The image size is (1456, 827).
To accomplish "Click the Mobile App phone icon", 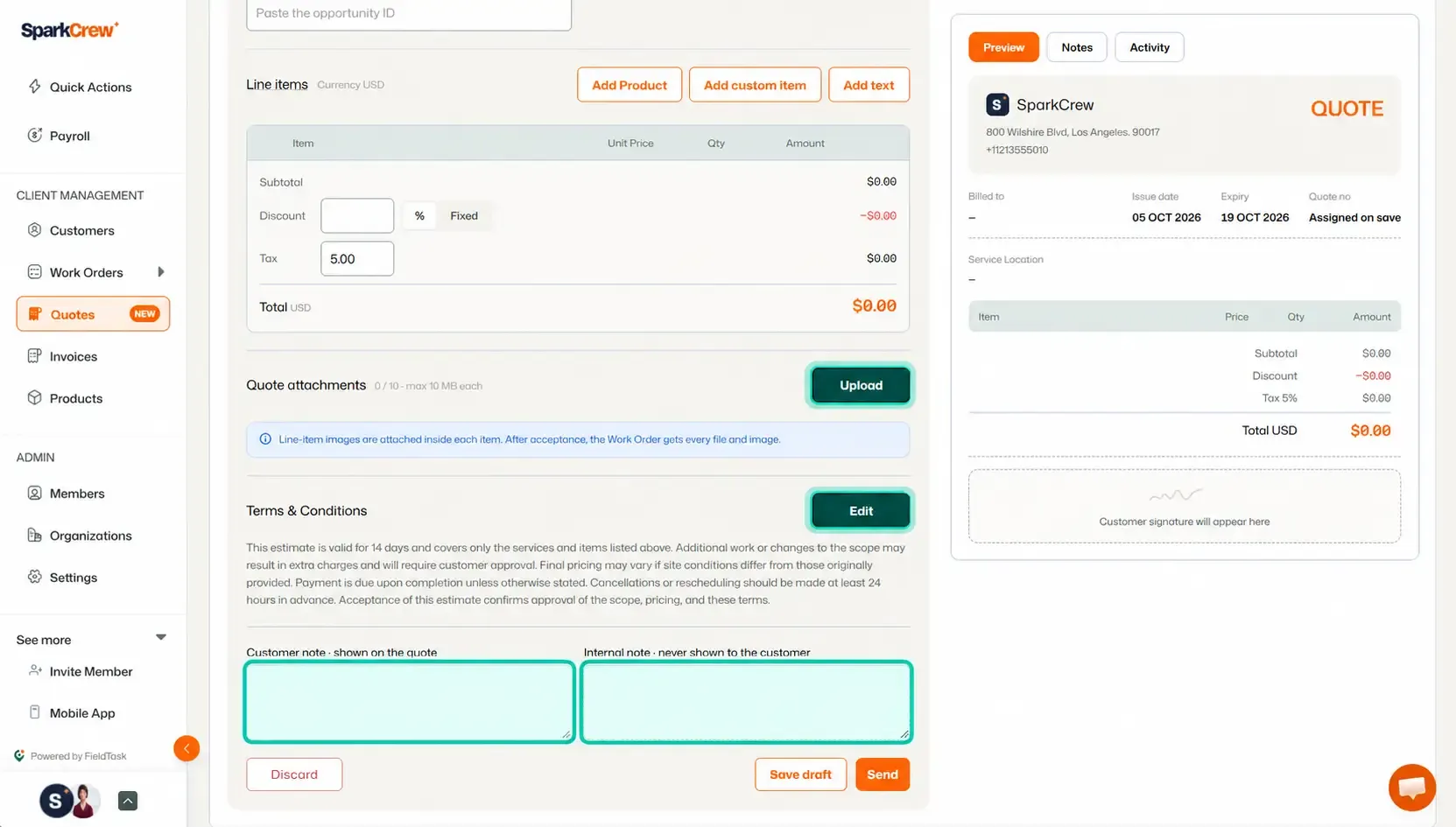I will (x=35, y=712).
